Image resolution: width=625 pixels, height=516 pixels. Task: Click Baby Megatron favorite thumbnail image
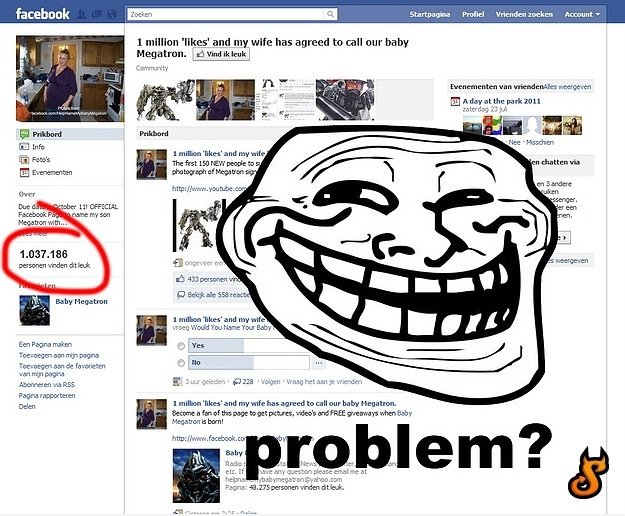[35, 310]
